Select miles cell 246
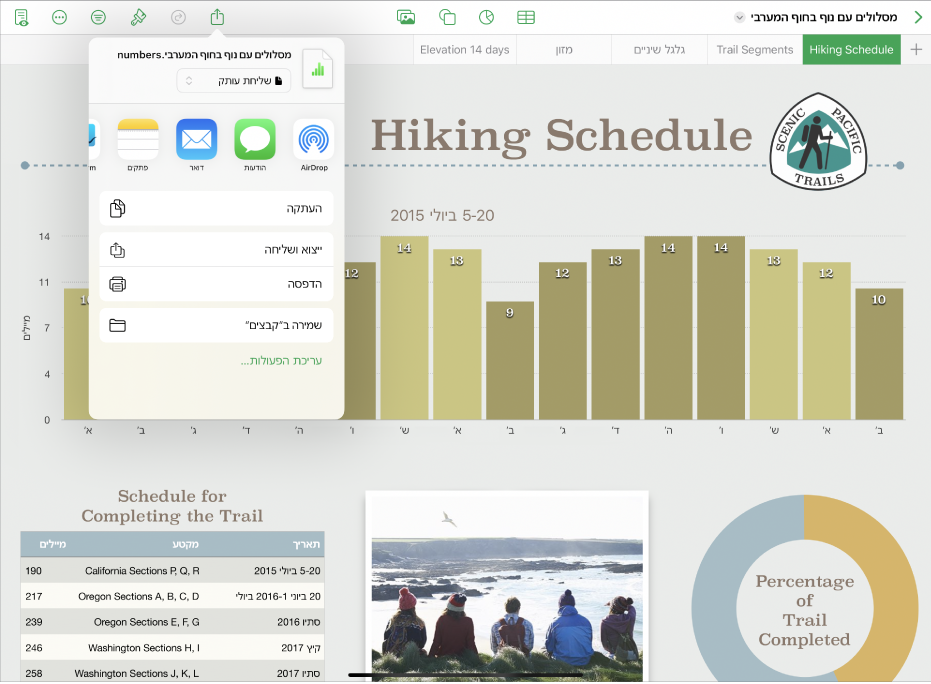This screenshot has width=931, height=684. pos(34,648)
